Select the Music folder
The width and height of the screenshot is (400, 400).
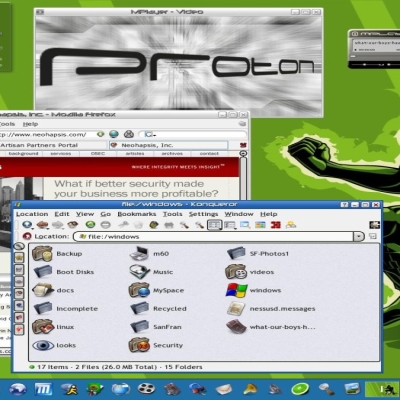point(151,272)
